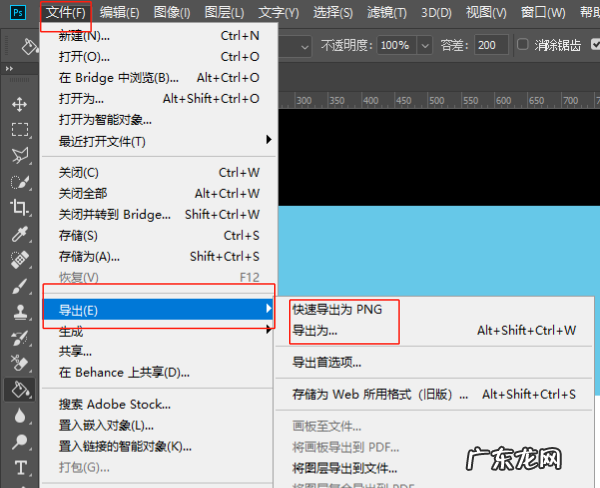Choose 关闭全部 menu item

click(159, 194)
